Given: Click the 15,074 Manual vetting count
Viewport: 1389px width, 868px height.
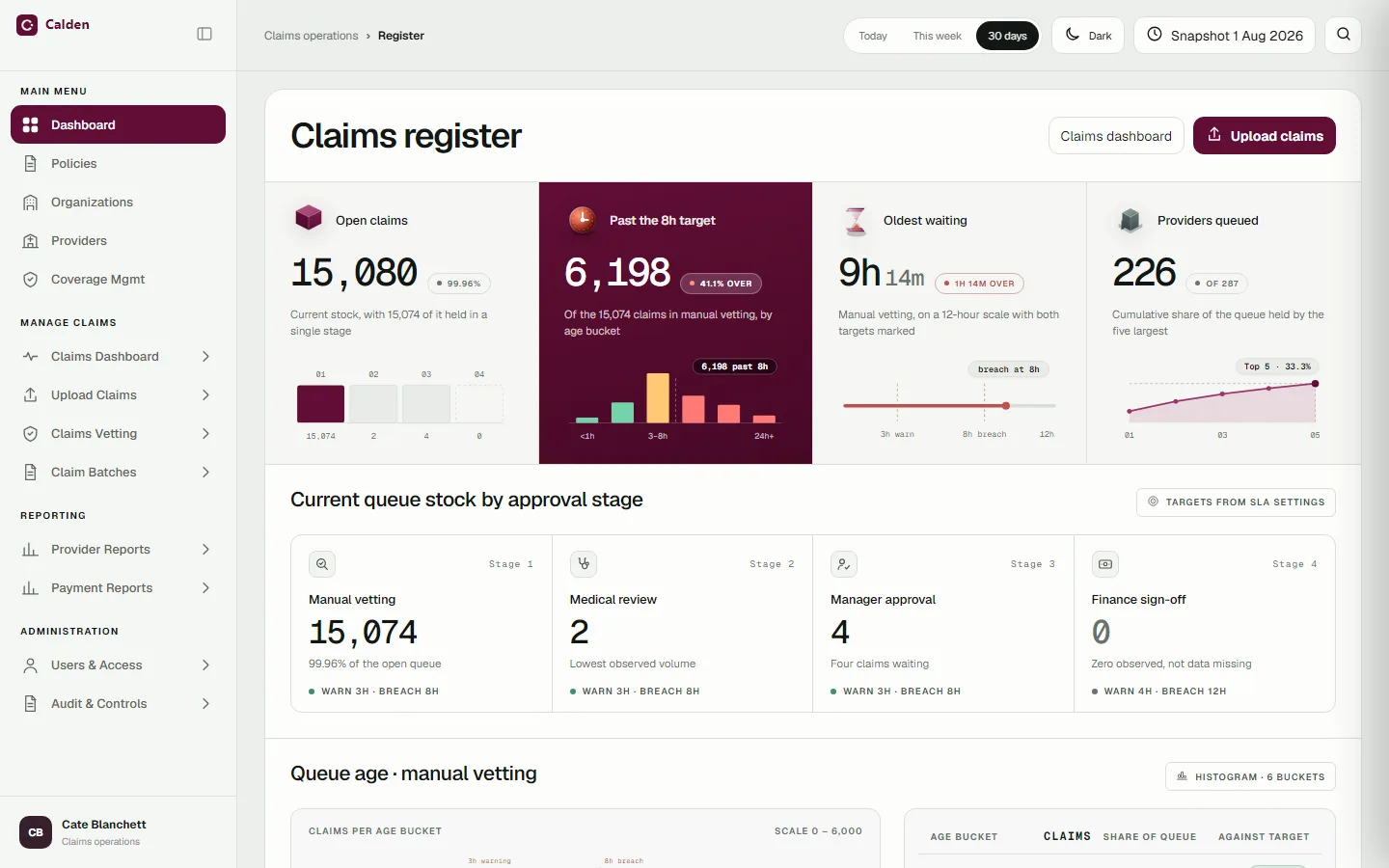Looking at the screenshot, I should 364,633.
